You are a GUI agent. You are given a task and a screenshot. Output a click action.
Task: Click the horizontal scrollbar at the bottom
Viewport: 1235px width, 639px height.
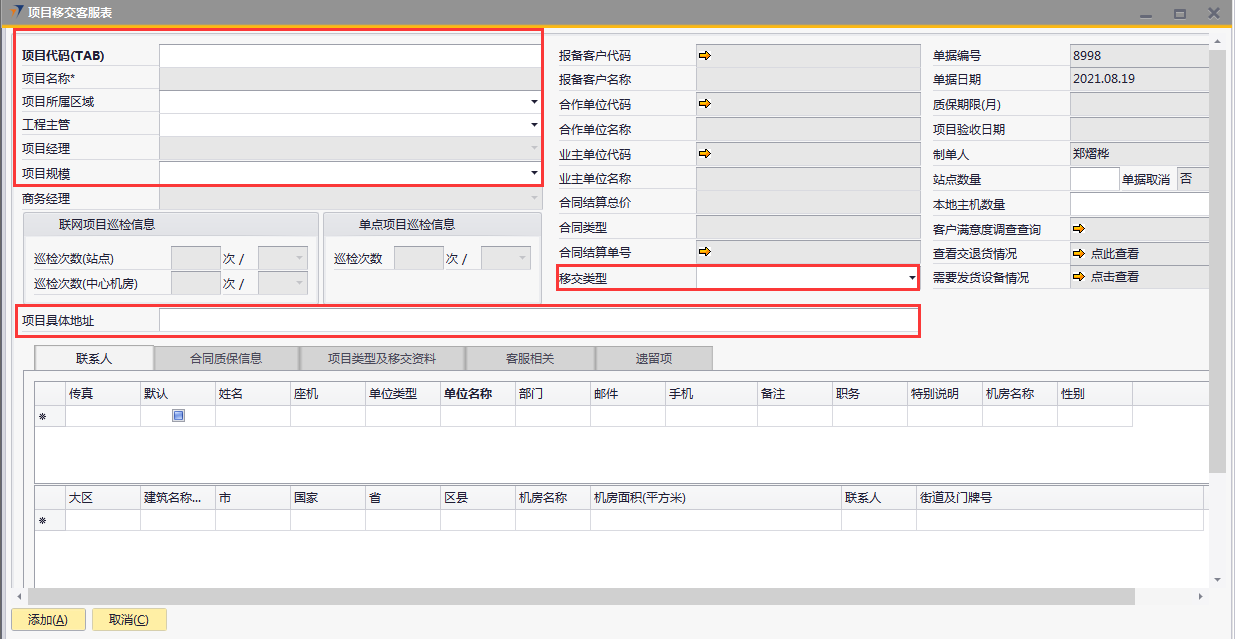click(x=580, y=596)
